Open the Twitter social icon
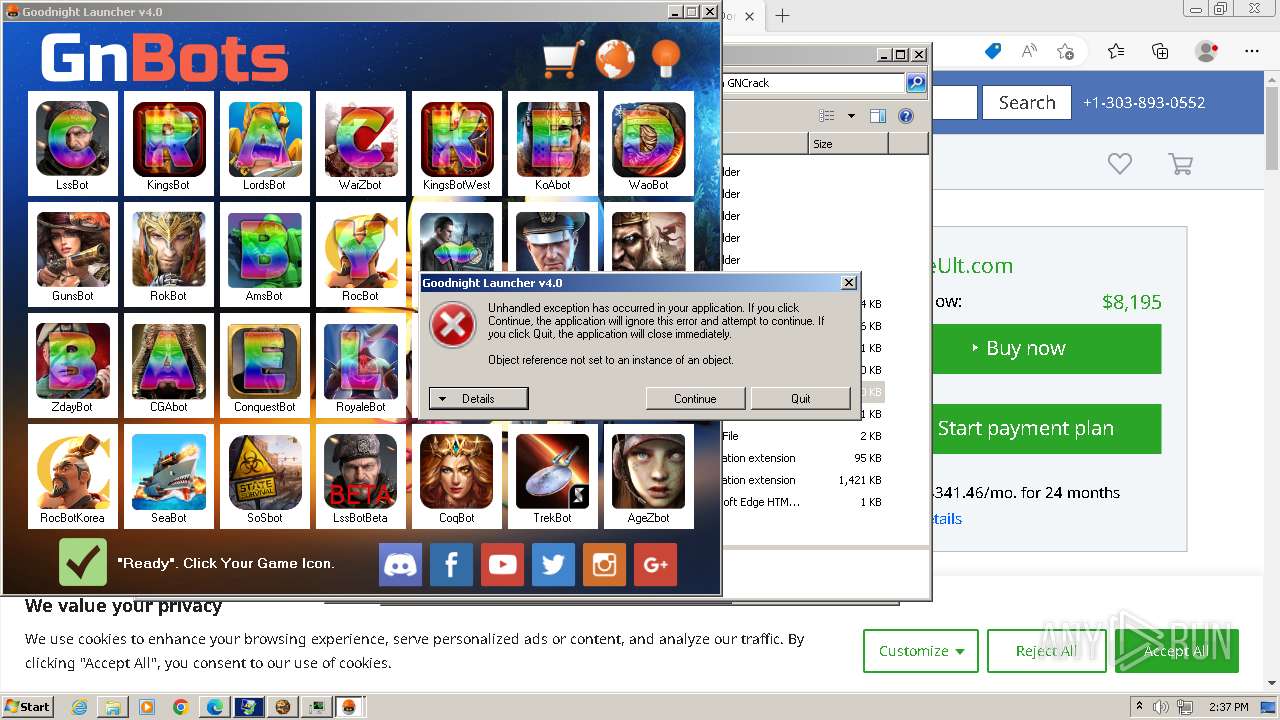Viewport: 1280px width, 720px height. (553, 565)
